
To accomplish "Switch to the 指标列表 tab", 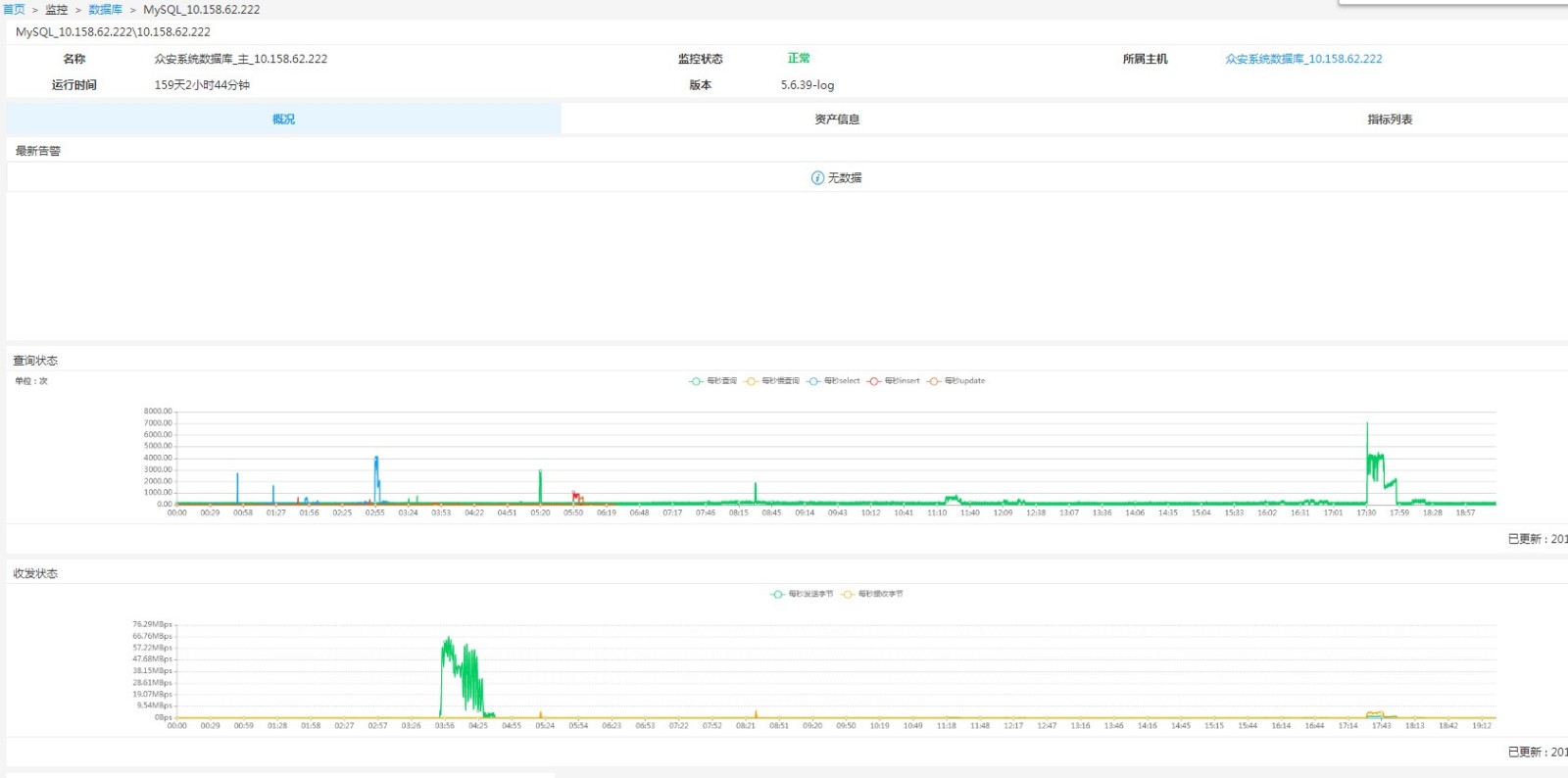I will (x=1390, y=119).
